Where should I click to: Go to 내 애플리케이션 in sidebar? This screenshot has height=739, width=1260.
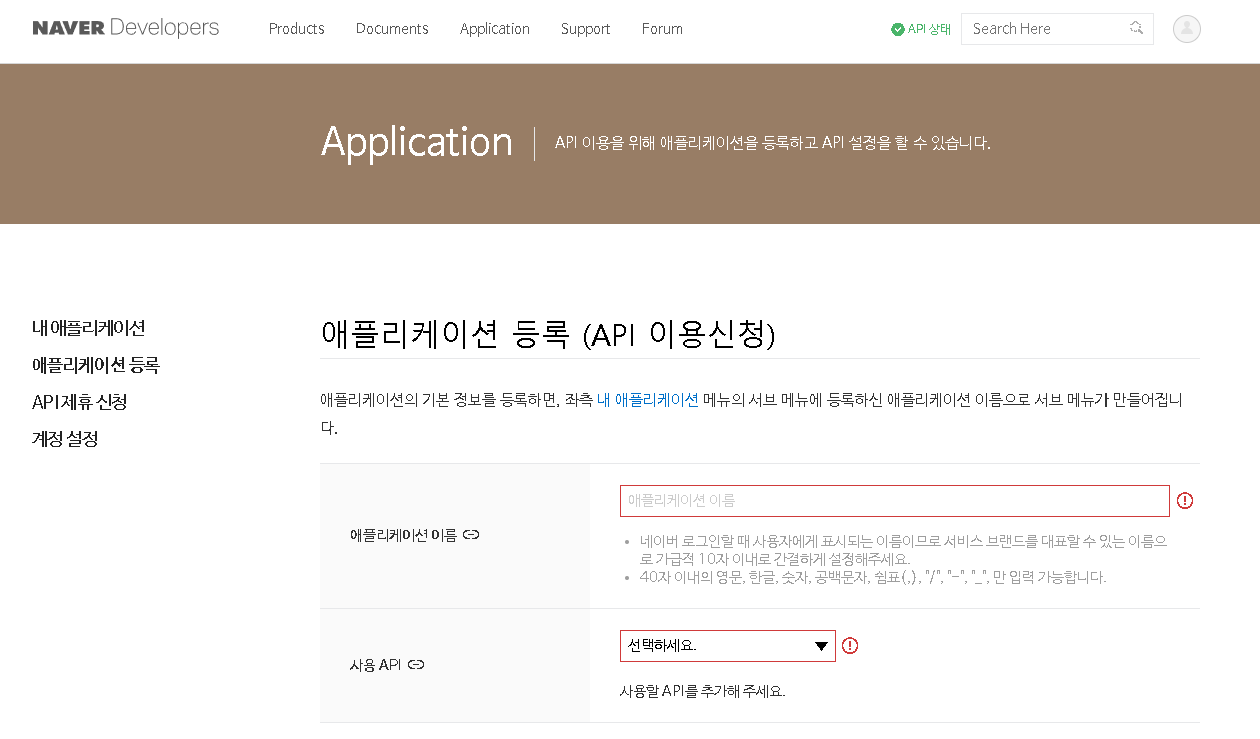point(89,328)
